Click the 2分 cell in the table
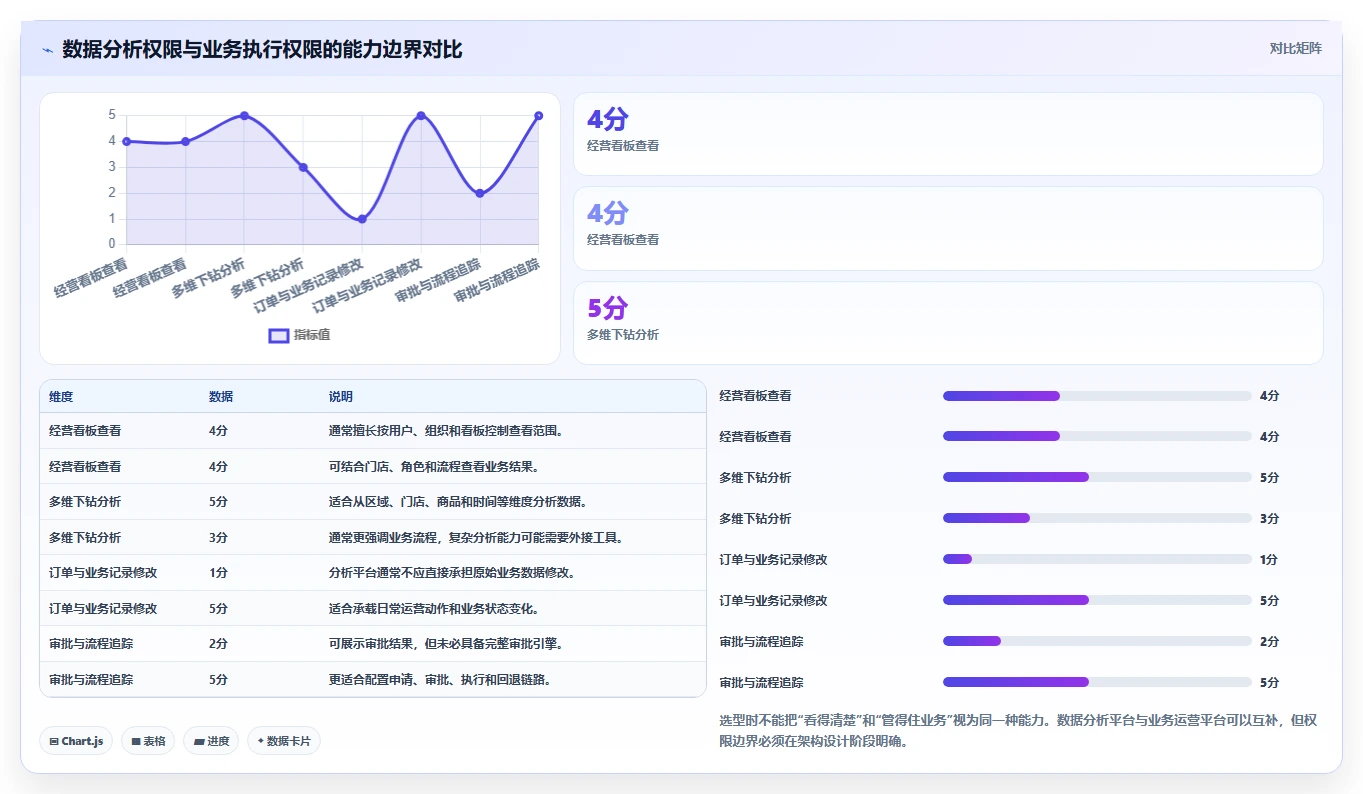1363x794 pixels. point(218,644)
